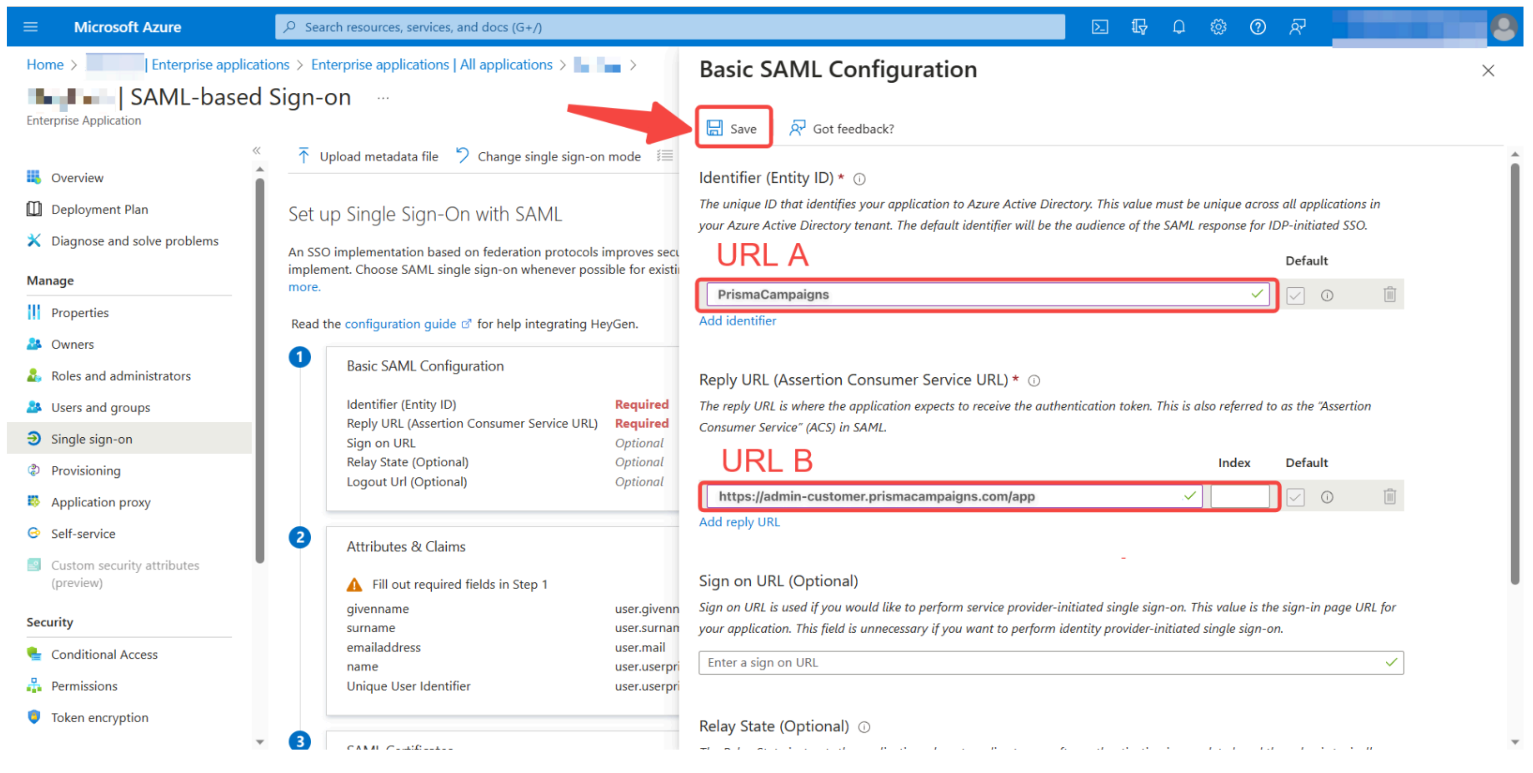Open Permissions under Security
This screenshot has height=773, width=1533.
tap(84, 686)
